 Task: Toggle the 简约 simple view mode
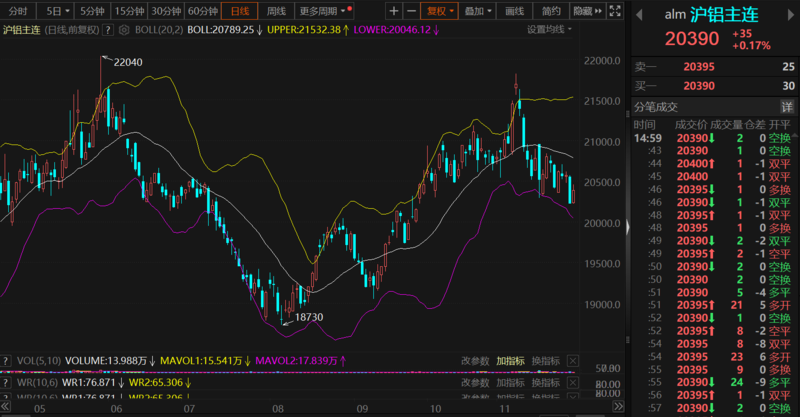click(550, 11)
